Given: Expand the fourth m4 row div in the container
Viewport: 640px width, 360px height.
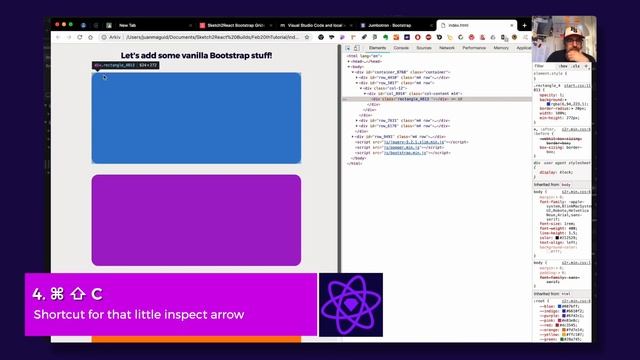Looking at the screenshot, I should 357,126.
